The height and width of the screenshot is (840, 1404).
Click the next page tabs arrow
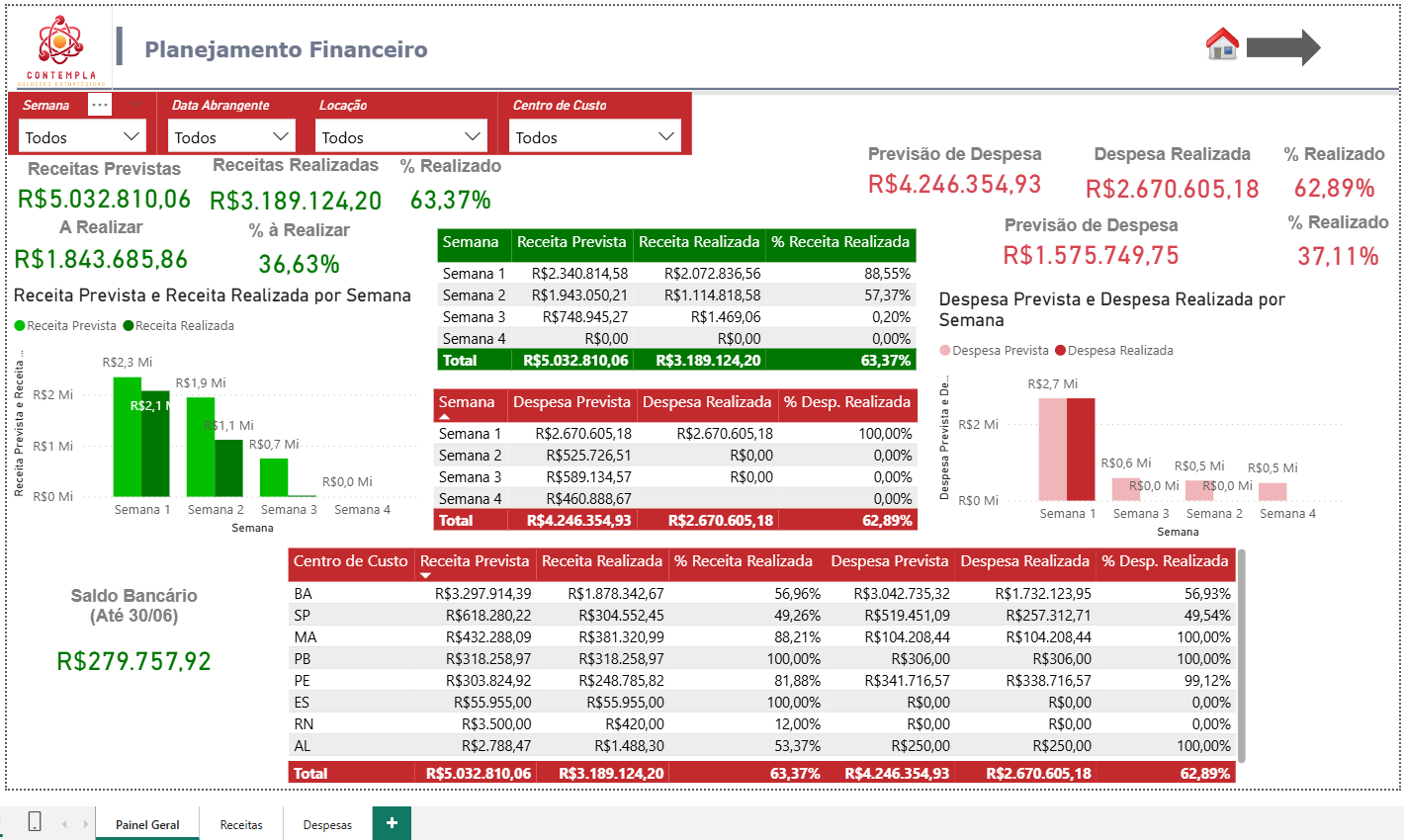86,823
